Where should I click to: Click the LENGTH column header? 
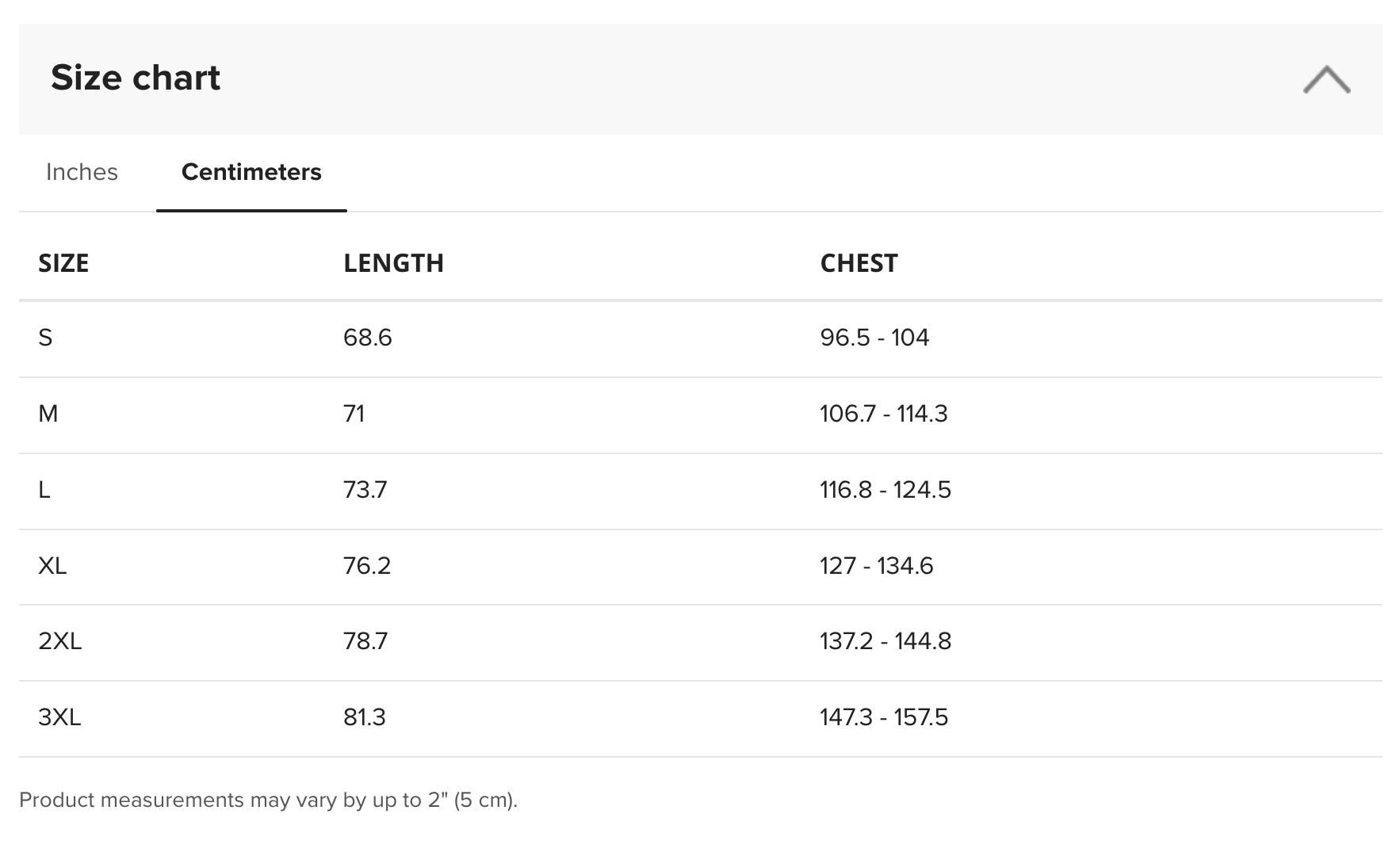click(393, 263)
